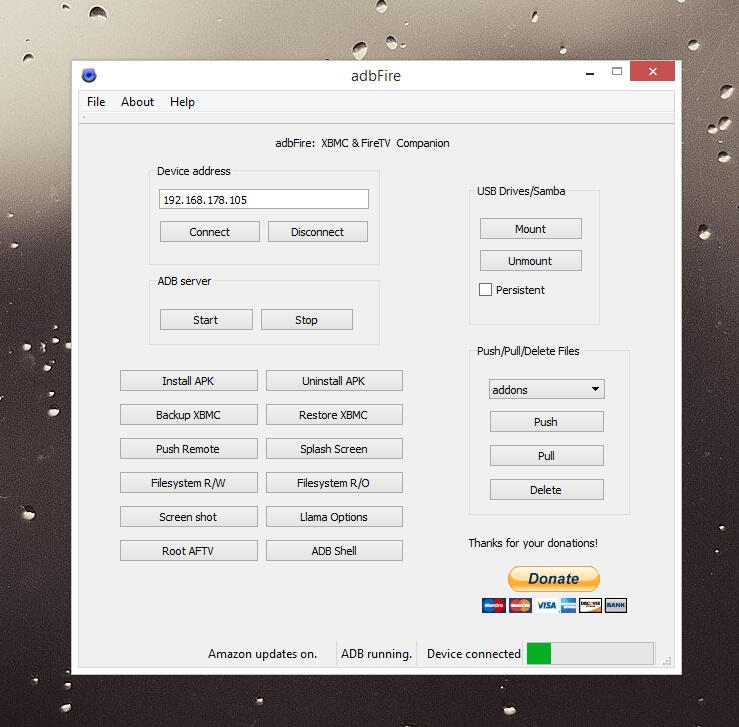Minimize the adbFire window
Viewport: 739px width, 727px height.
click(x=590, y=73)
